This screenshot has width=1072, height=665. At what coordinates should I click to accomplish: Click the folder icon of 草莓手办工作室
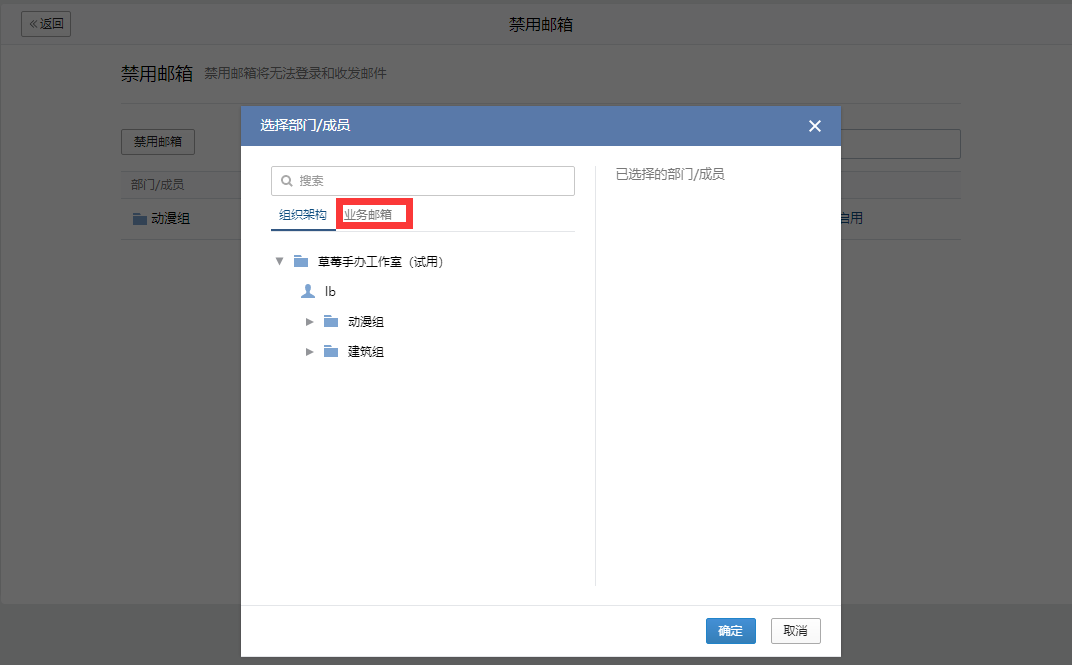click(301, 262)
